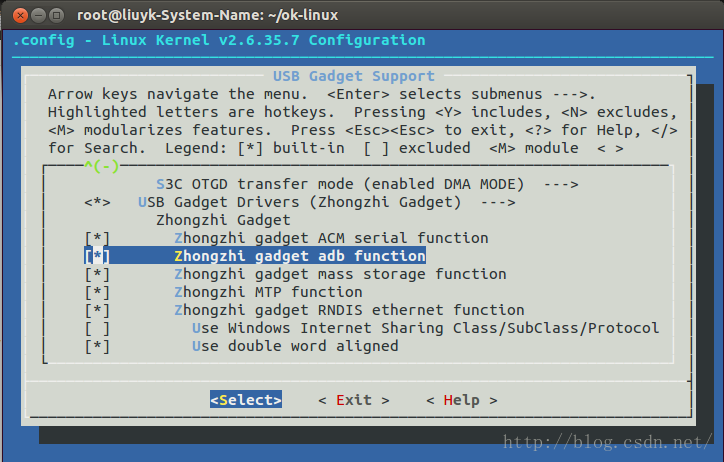
Task: Click the ^(-) scroll-up indicator
Action: [x=102, y=166]
